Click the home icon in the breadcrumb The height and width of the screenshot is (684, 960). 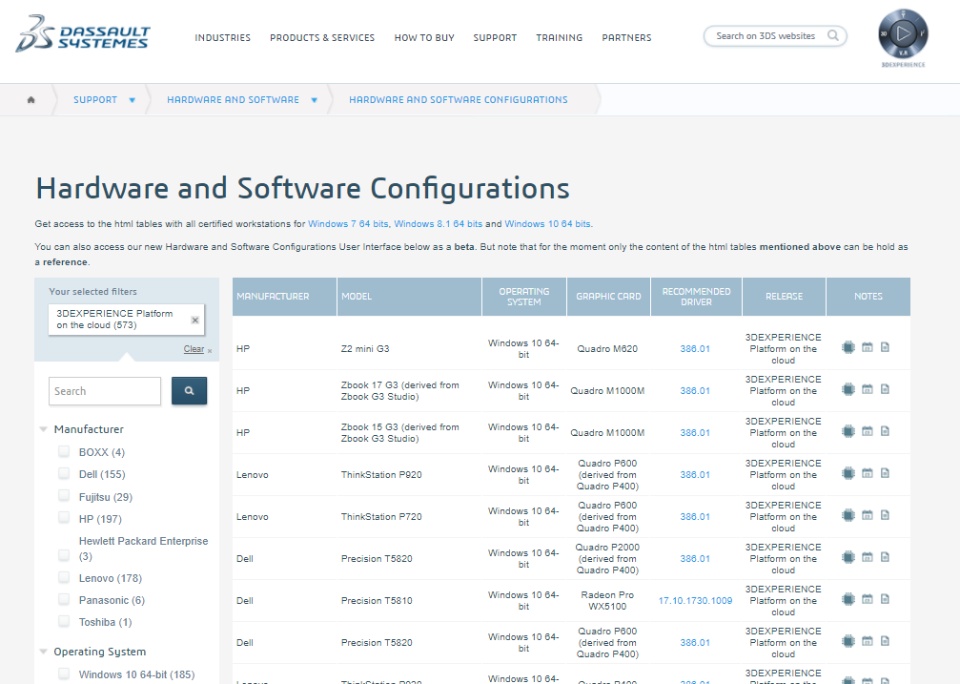(x=31, y=100)
